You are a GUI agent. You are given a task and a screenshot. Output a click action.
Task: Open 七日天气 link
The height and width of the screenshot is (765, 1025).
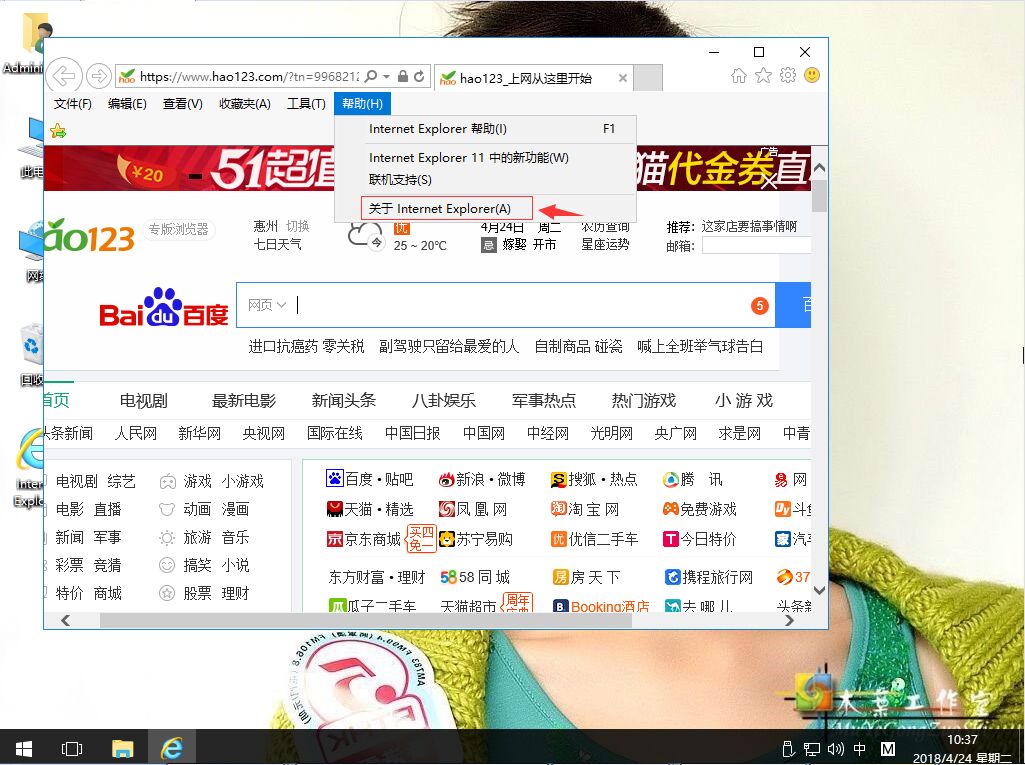click(x=278, y=245)
